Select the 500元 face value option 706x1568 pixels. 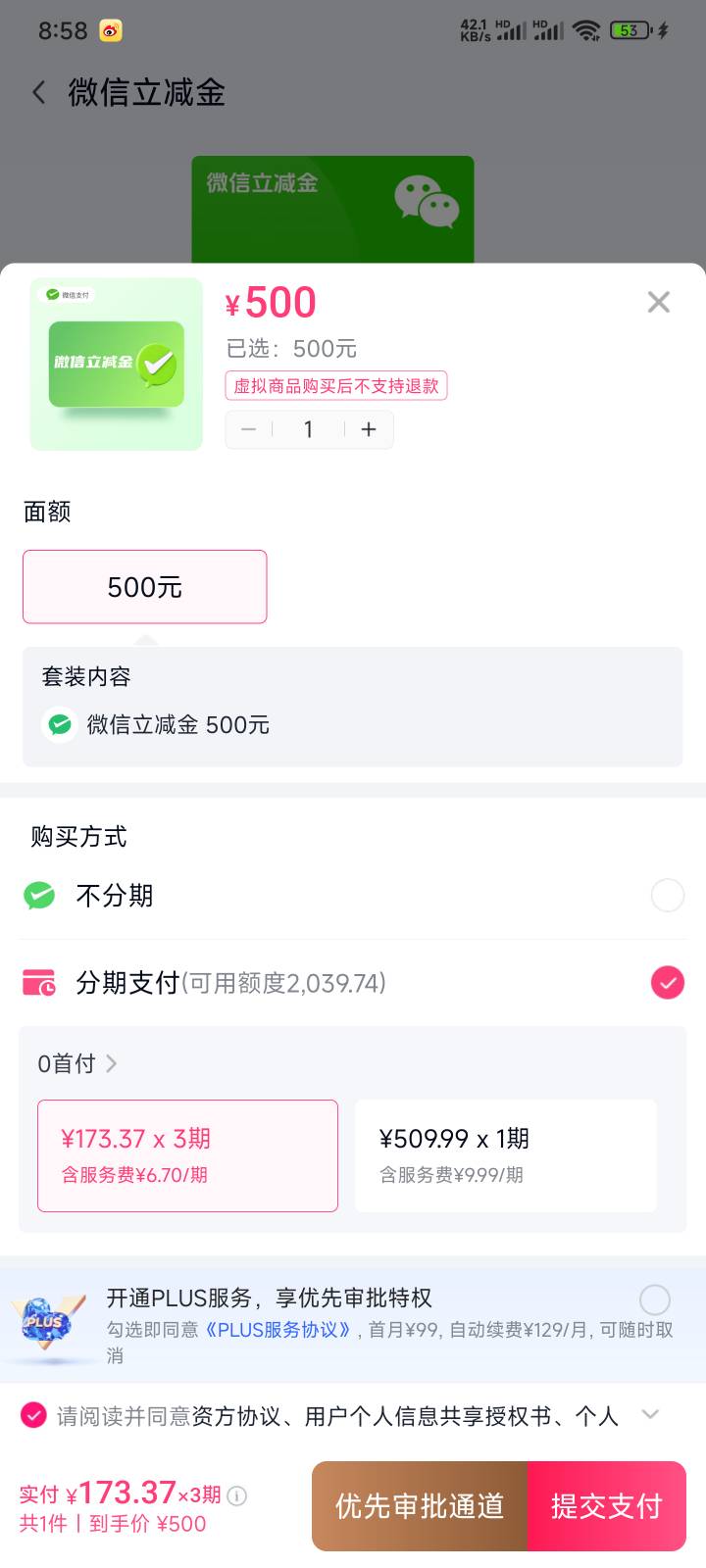click(x=145, y=587)
